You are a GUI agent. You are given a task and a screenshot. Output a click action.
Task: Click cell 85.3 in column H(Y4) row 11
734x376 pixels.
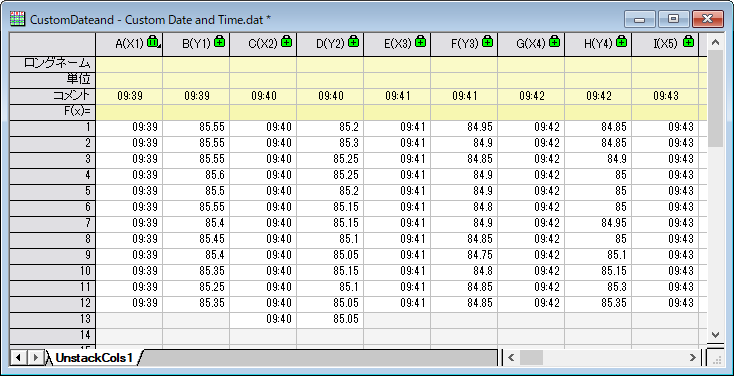(598, 287)
